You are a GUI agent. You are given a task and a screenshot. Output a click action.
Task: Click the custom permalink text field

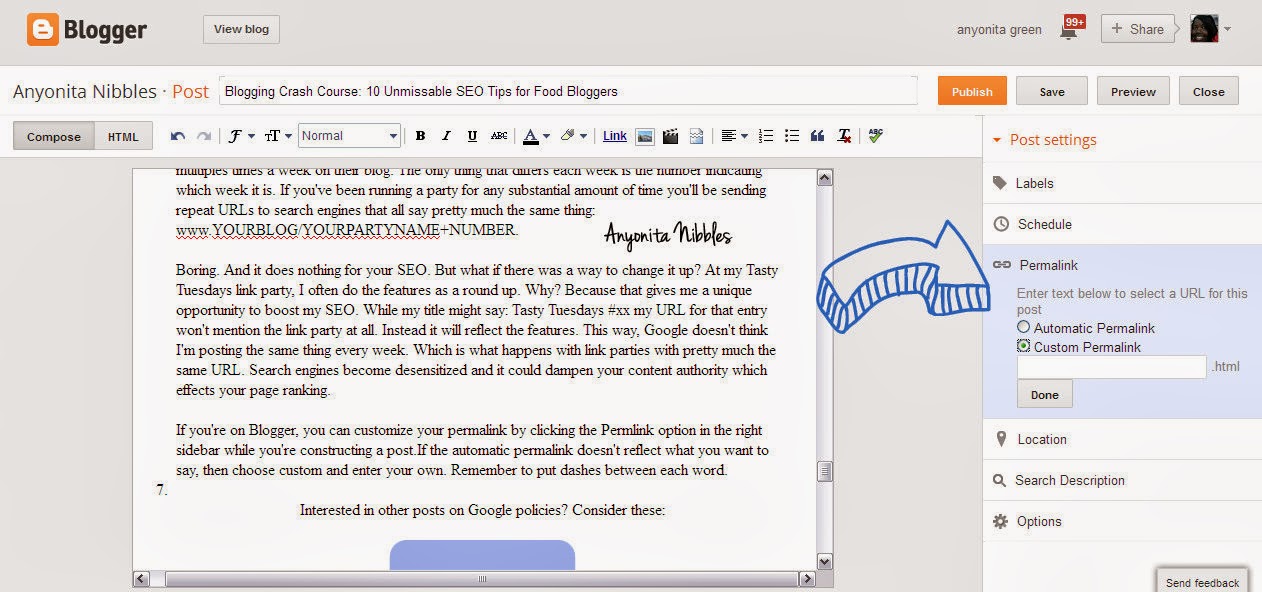point(1112,366)
